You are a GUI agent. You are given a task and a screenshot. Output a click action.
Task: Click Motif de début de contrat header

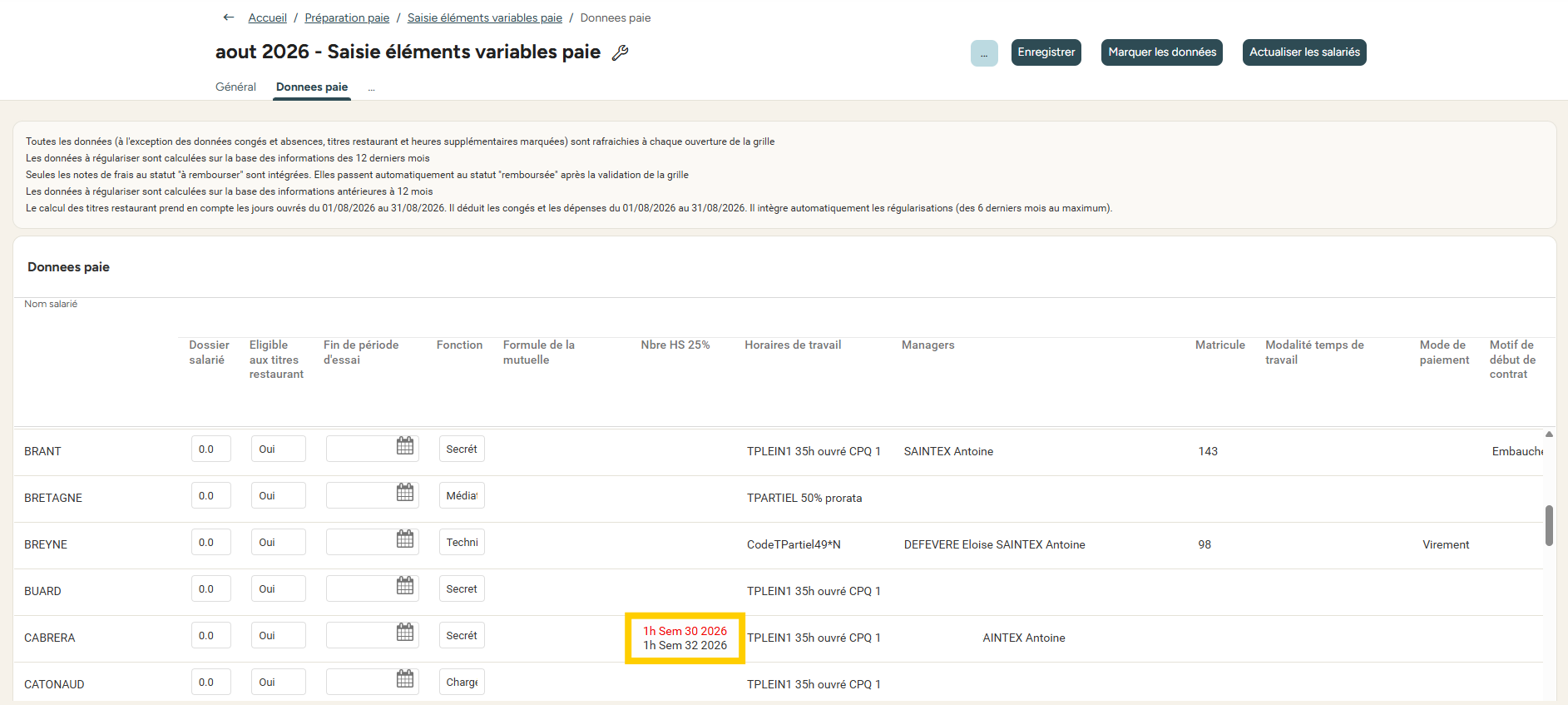point(1512,360)
